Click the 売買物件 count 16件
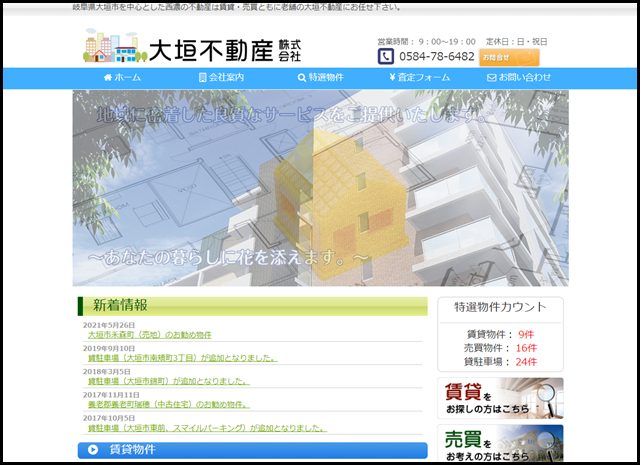The image size is (640, 465). [x=526, y=348]
